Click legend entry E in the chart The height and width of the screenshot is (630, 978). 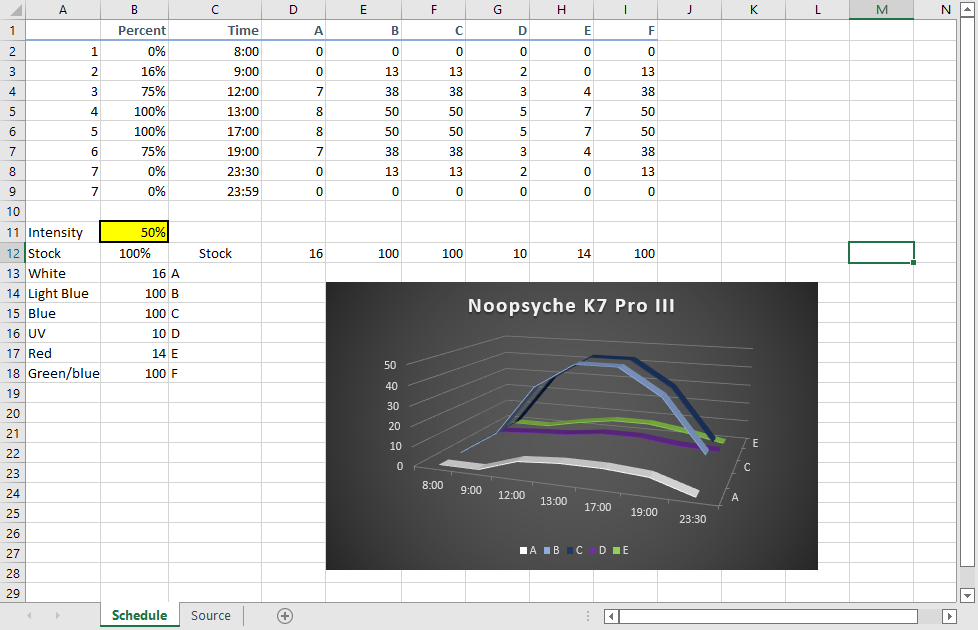(x=621, y=550)
